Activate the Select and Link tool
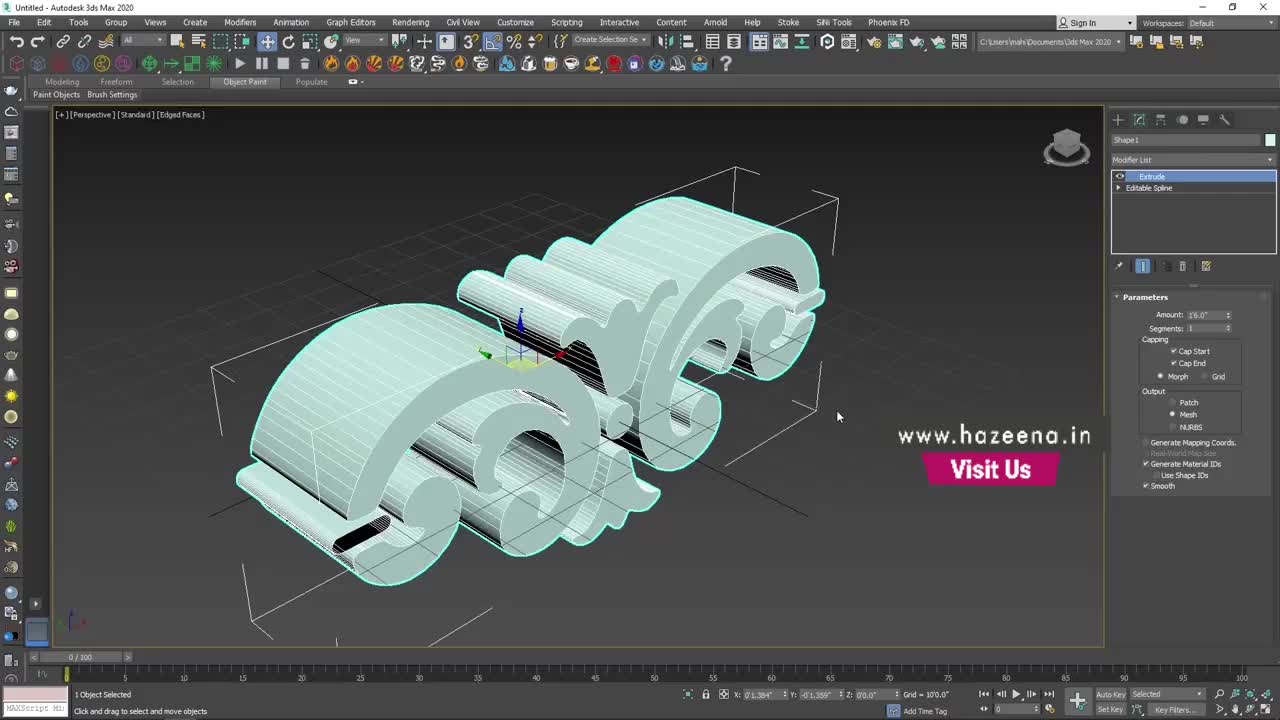 pos(63,41)
